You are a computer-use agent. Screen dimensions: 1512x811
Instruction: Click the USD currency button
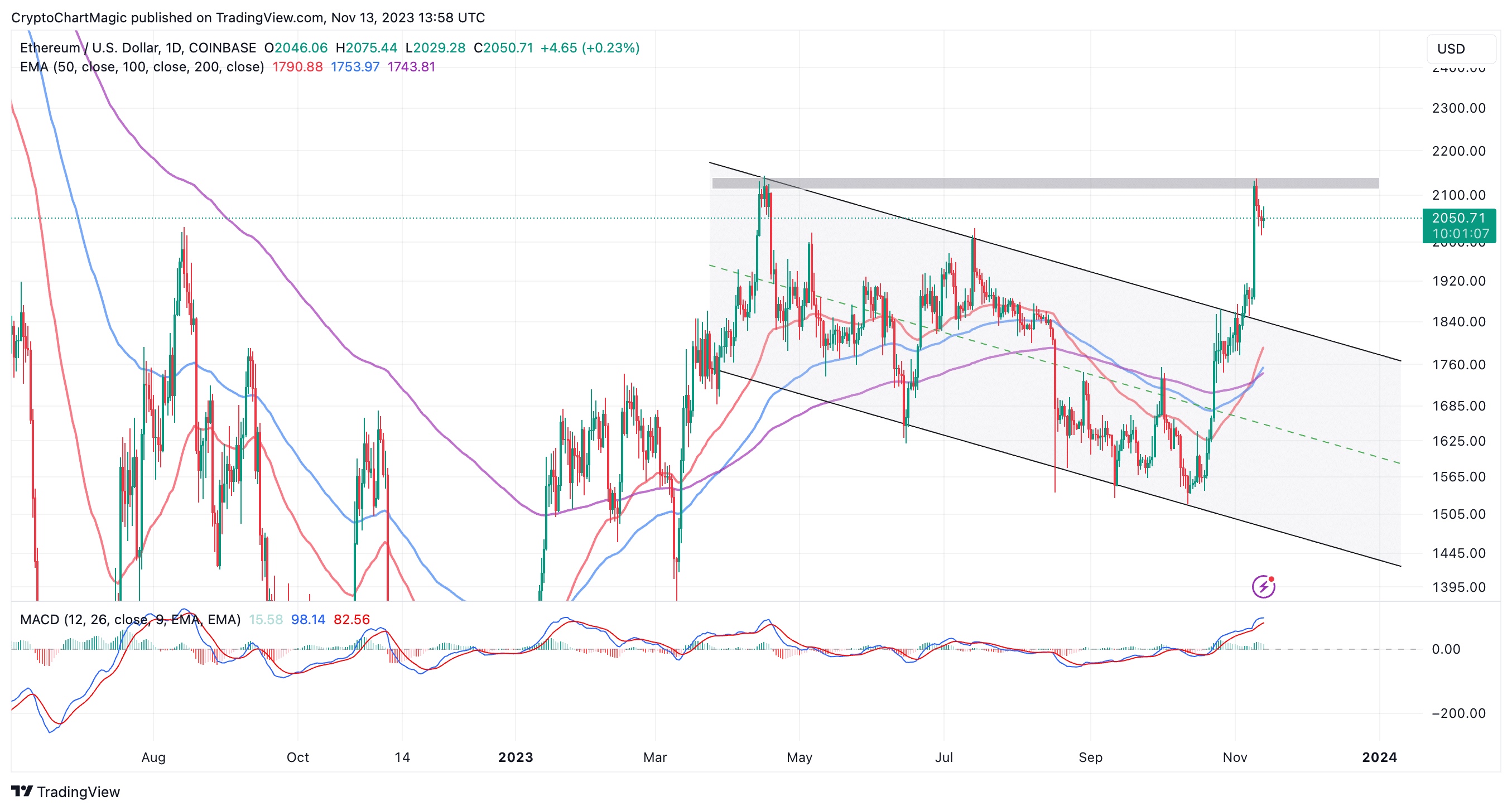click(1461, 49)
